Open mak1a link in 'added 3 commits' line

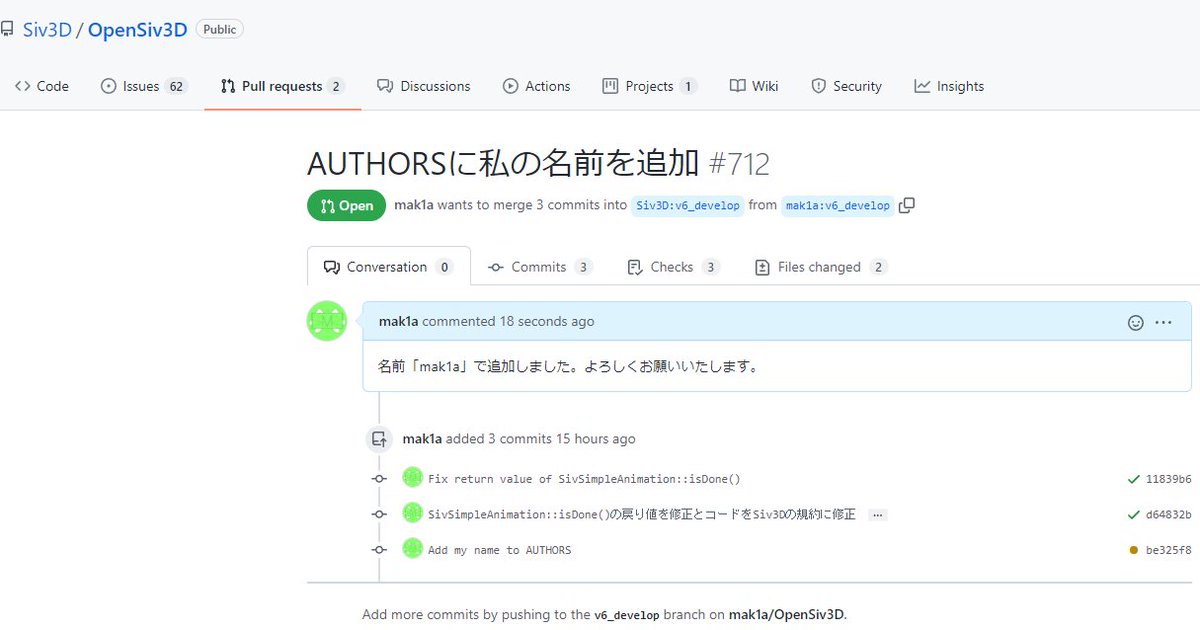click(422, 438)
